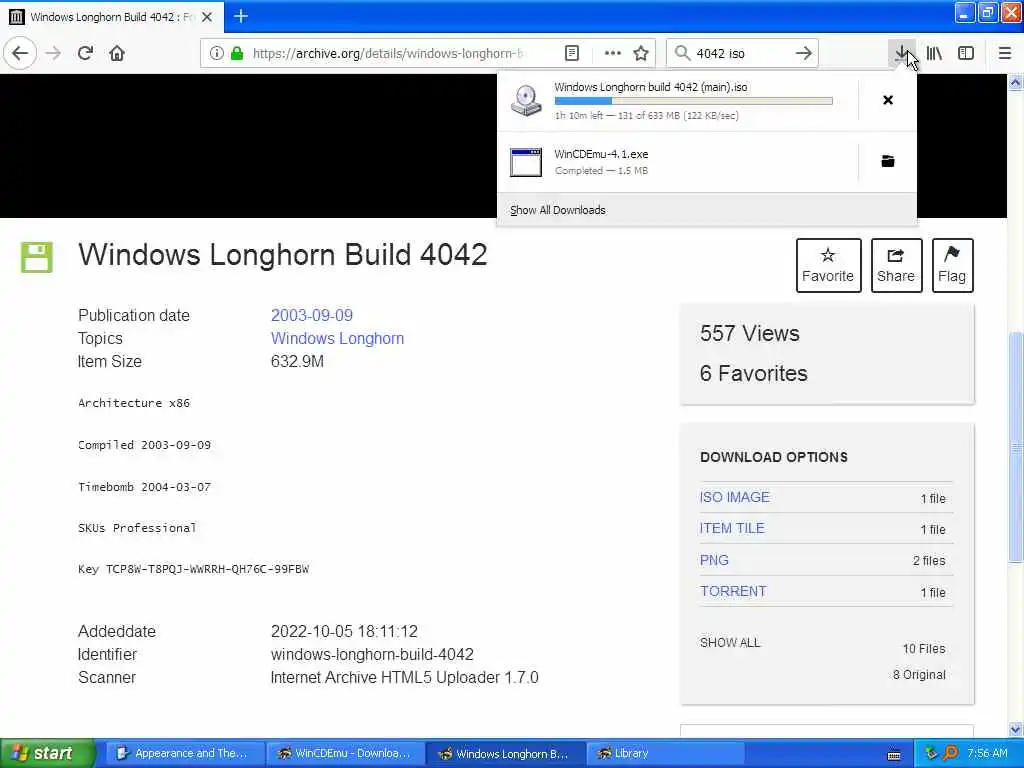1024x768 pixels.
Task: Click the Timebomb 2004-03-07 line
Action: click(x=144, y=487)
